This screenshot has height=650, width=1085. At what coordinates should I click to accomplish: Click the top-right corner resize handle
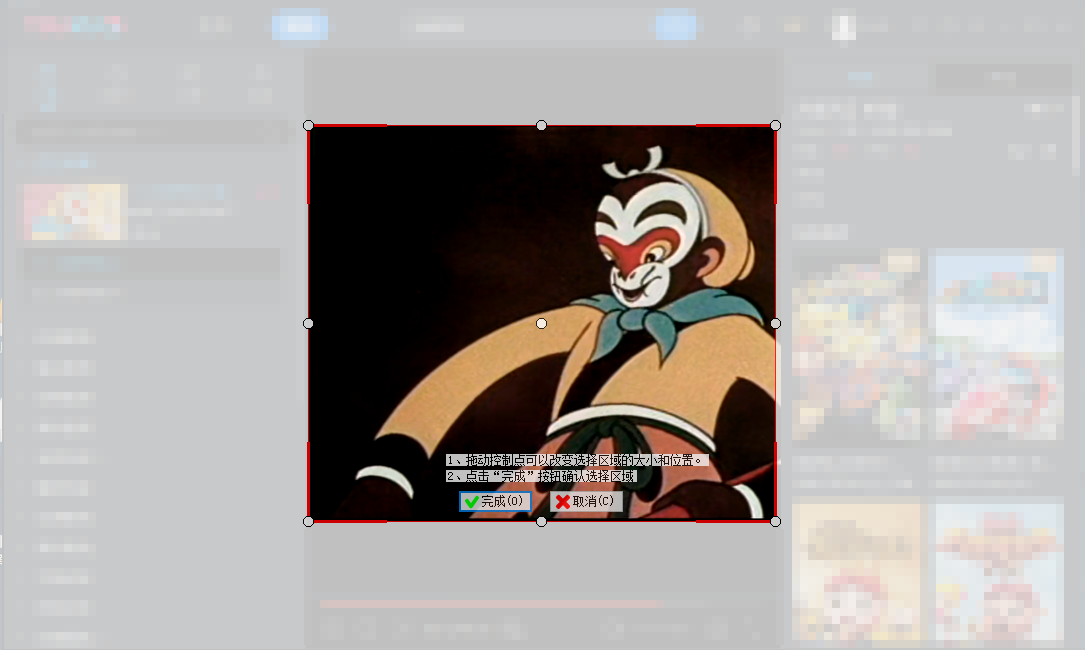[775, 125]
